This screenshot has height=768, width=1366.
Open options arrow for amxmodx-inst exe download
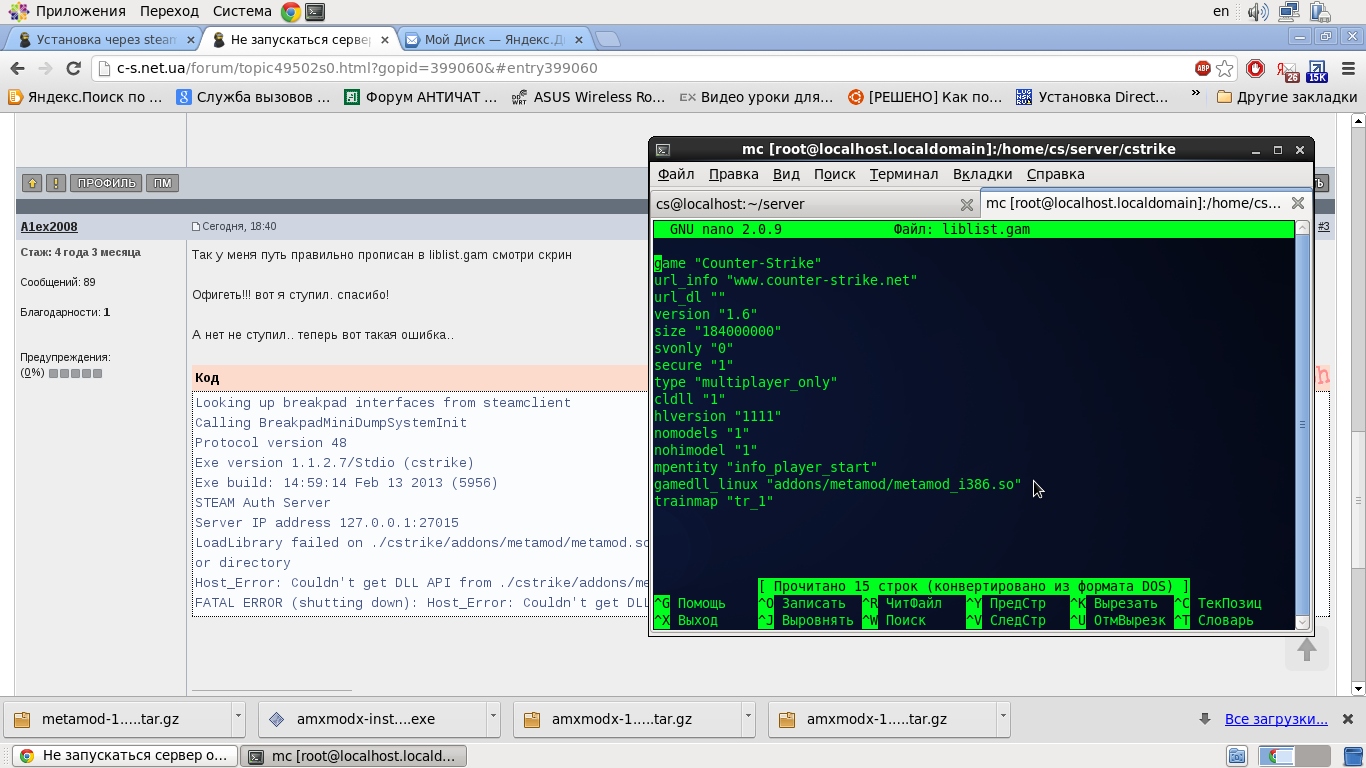tap(493, 718)
